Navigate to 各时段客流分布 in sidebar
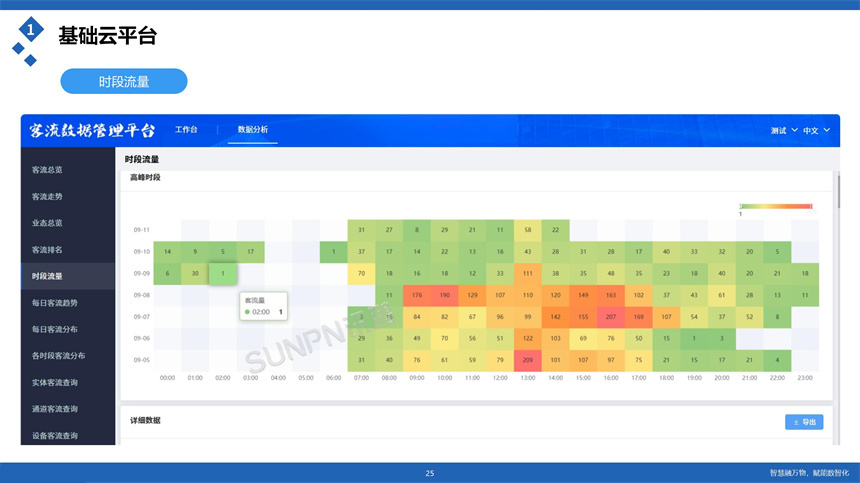This screenshot has width=860, height=483. coord(58,356)
